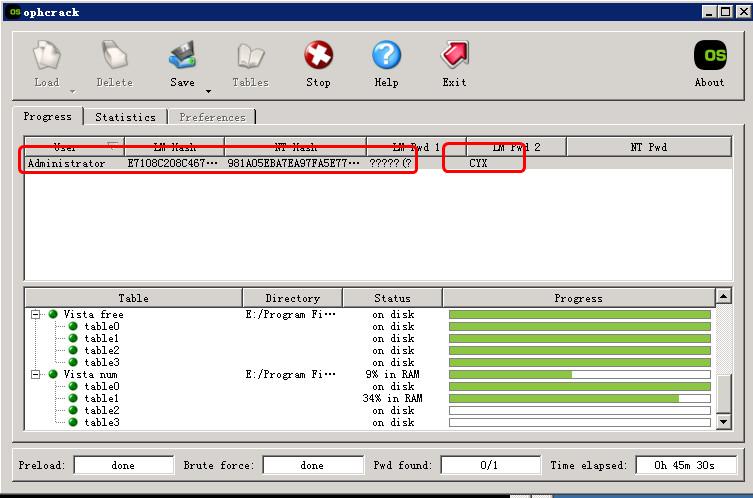Click the Status column header
The height and width of the screenshot is (498, 753).
[392, 298]
